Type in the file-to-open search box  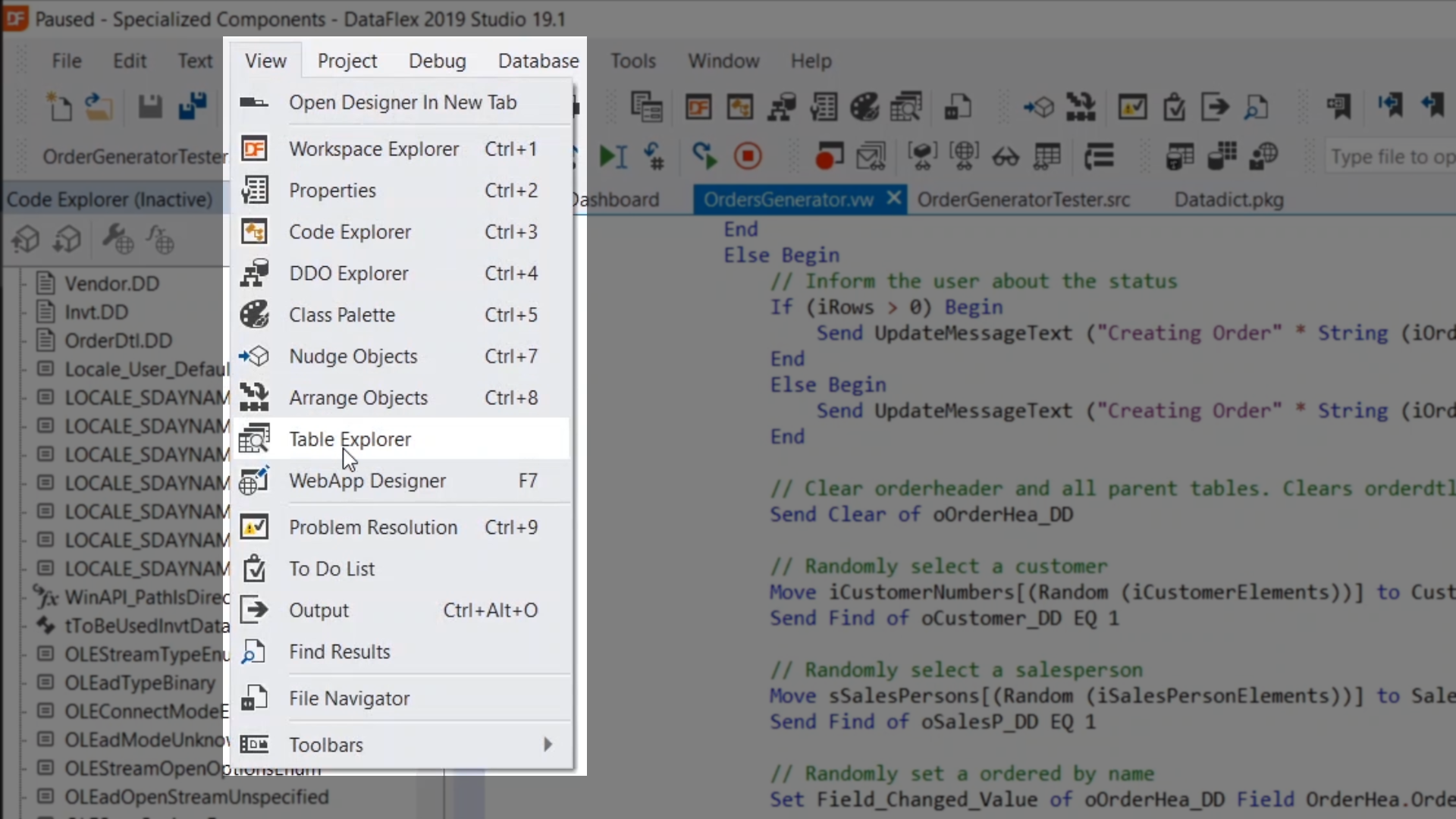pyautogui.click(x=1392, y=157)
